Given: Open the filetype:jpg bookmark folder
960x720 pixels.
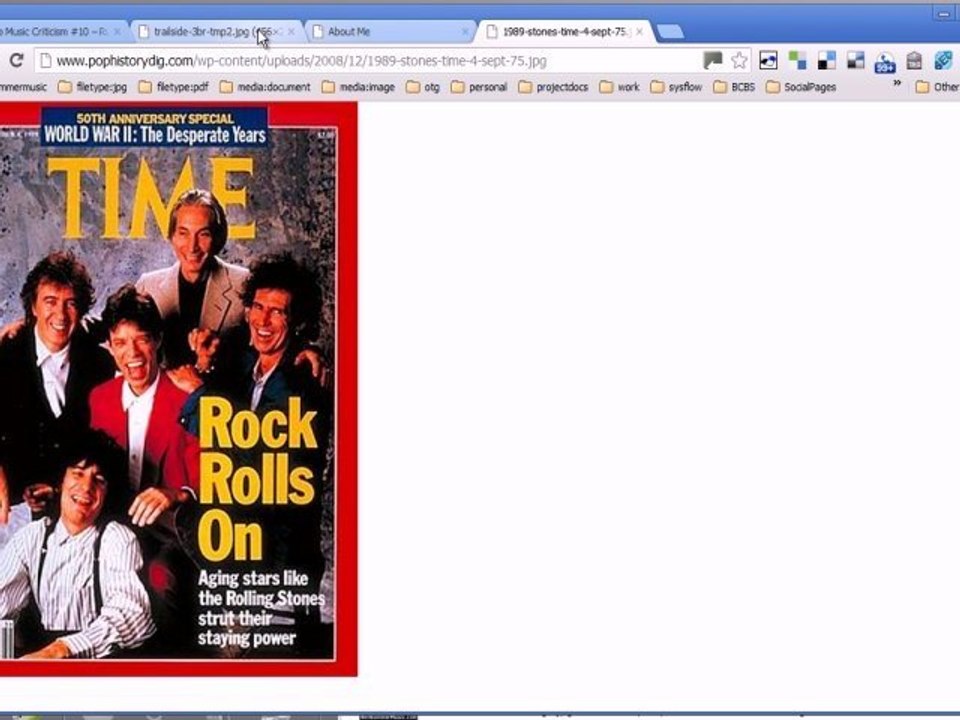Looking at the screenshot, I should (x=93, y=87).
